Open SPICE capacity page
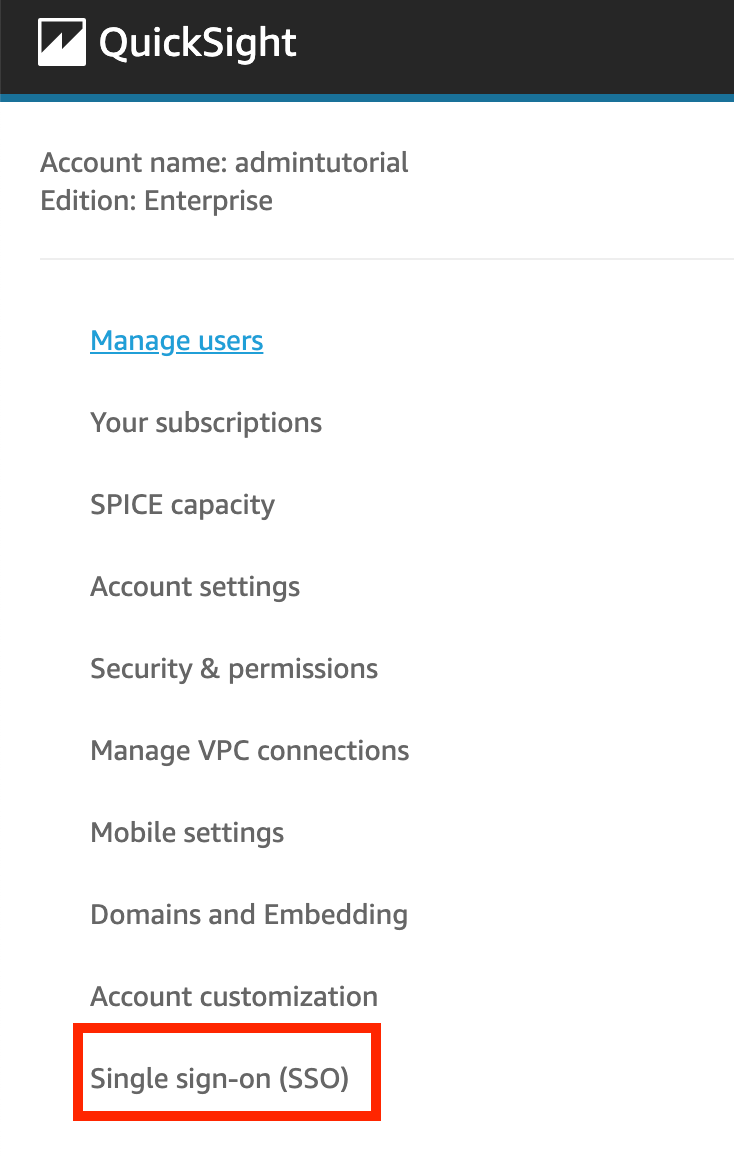Screen dimensions: 734x1156 182,505
